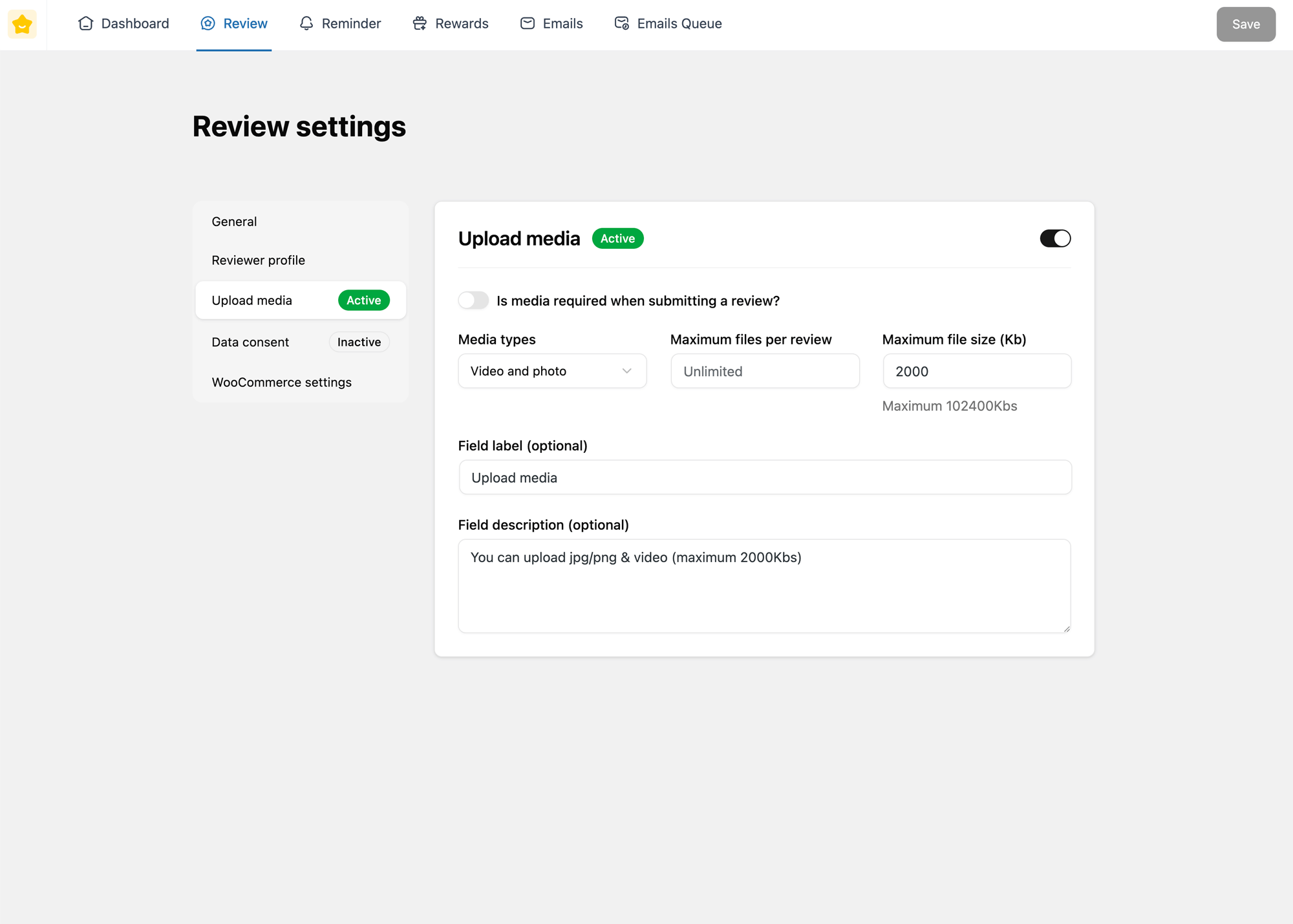The width and height of the screenshot is (1293, 924).
Task: Select Data consent marked Inactive
Action: [250, 342]
